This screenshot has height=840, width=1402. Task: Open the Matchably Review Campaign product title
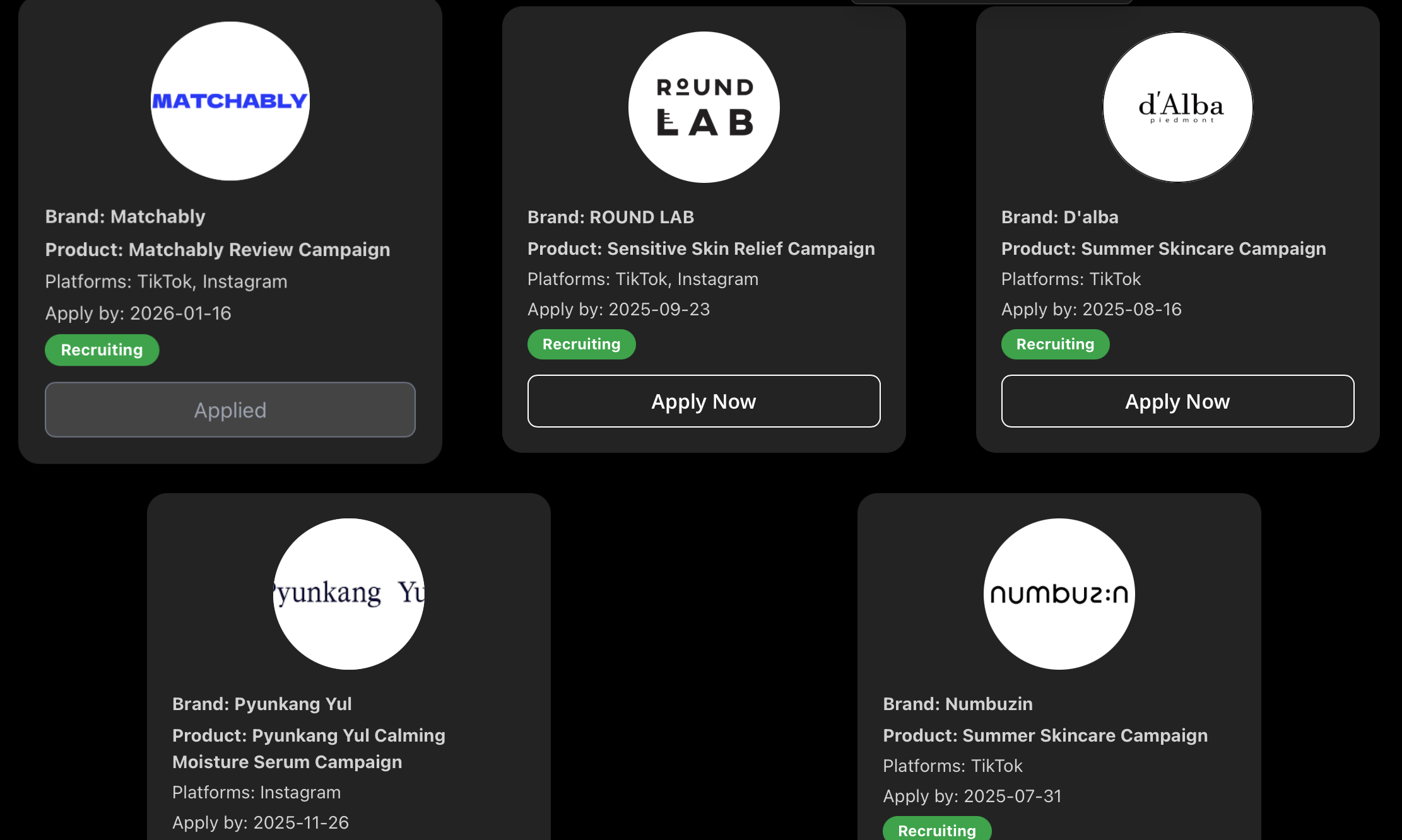click(x=218, y=250)
